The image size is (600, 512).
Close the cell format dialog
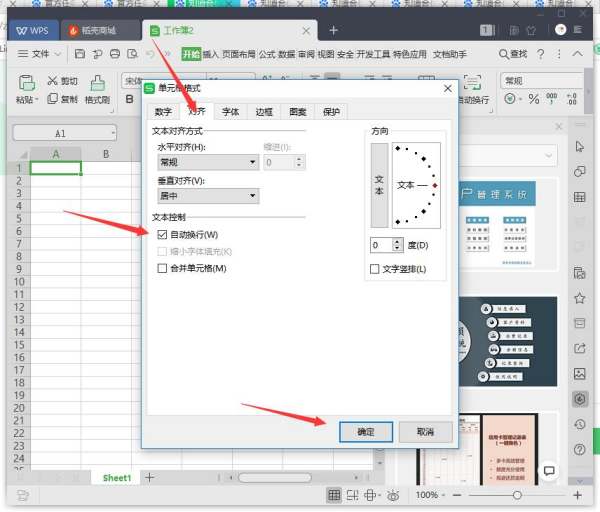[448, 88]
